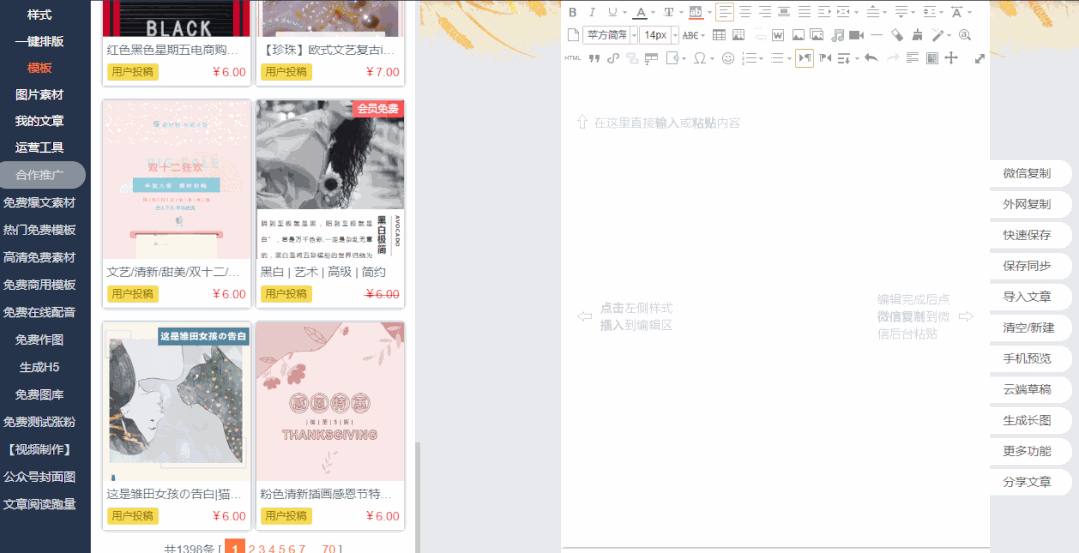
Task: Insert single image icon
Action: point(798,35)
